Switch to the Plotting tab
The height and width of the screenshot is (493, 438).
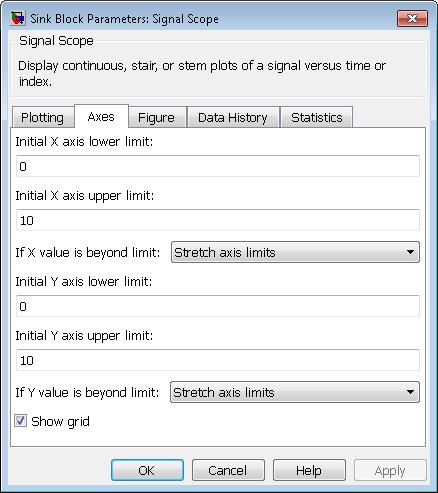tap(42, 117)
